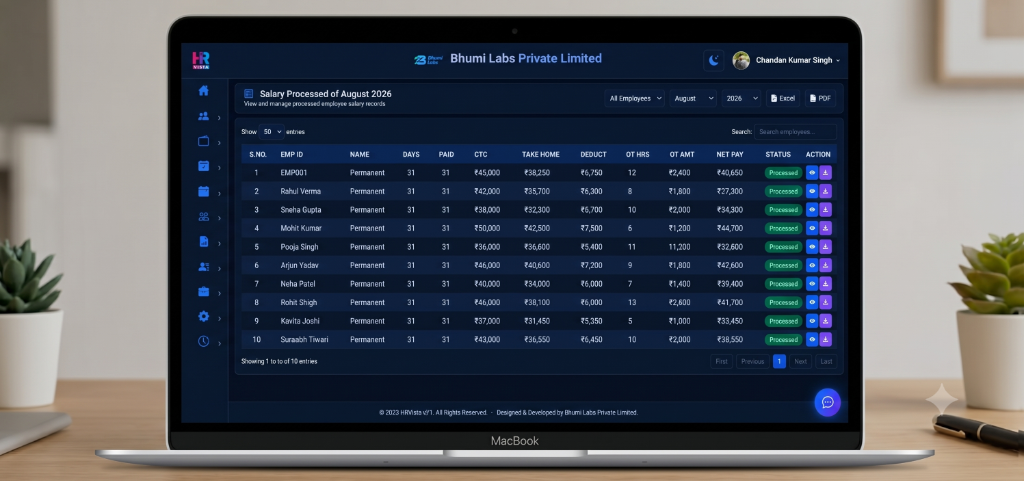1024x481 pixels.
Task: Open the clock history sidebar icon
Action: tap(203, 341)
